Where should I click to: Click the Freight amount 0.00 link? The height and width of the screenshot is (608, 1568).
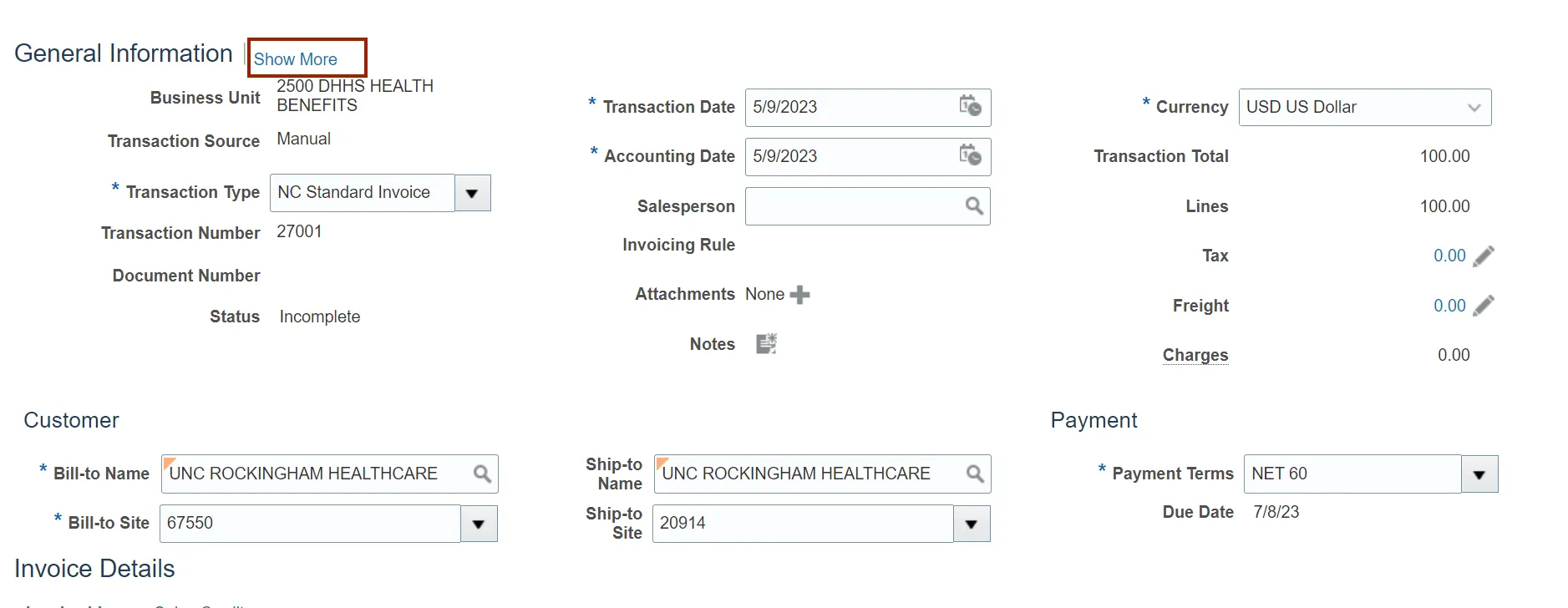pyautogui.click(x=1449, y=306)
